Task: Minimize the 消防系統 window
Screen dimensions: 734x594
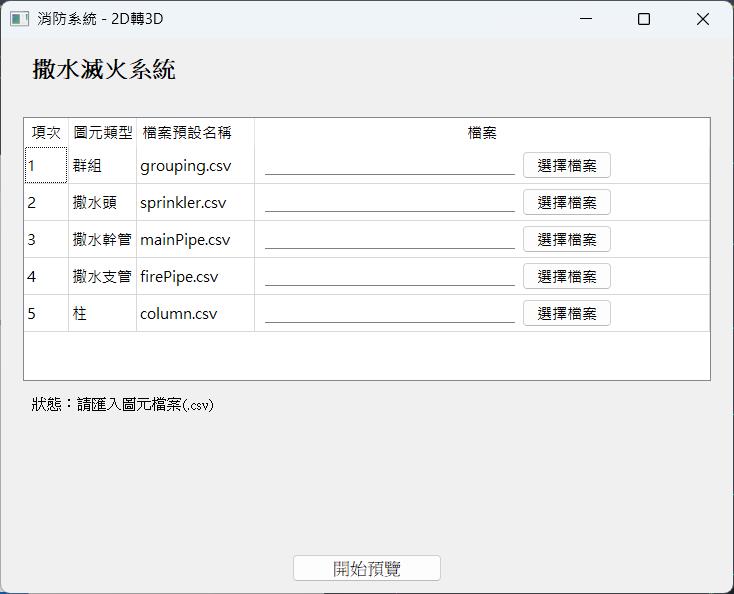Action: click(x=586, y=19)
